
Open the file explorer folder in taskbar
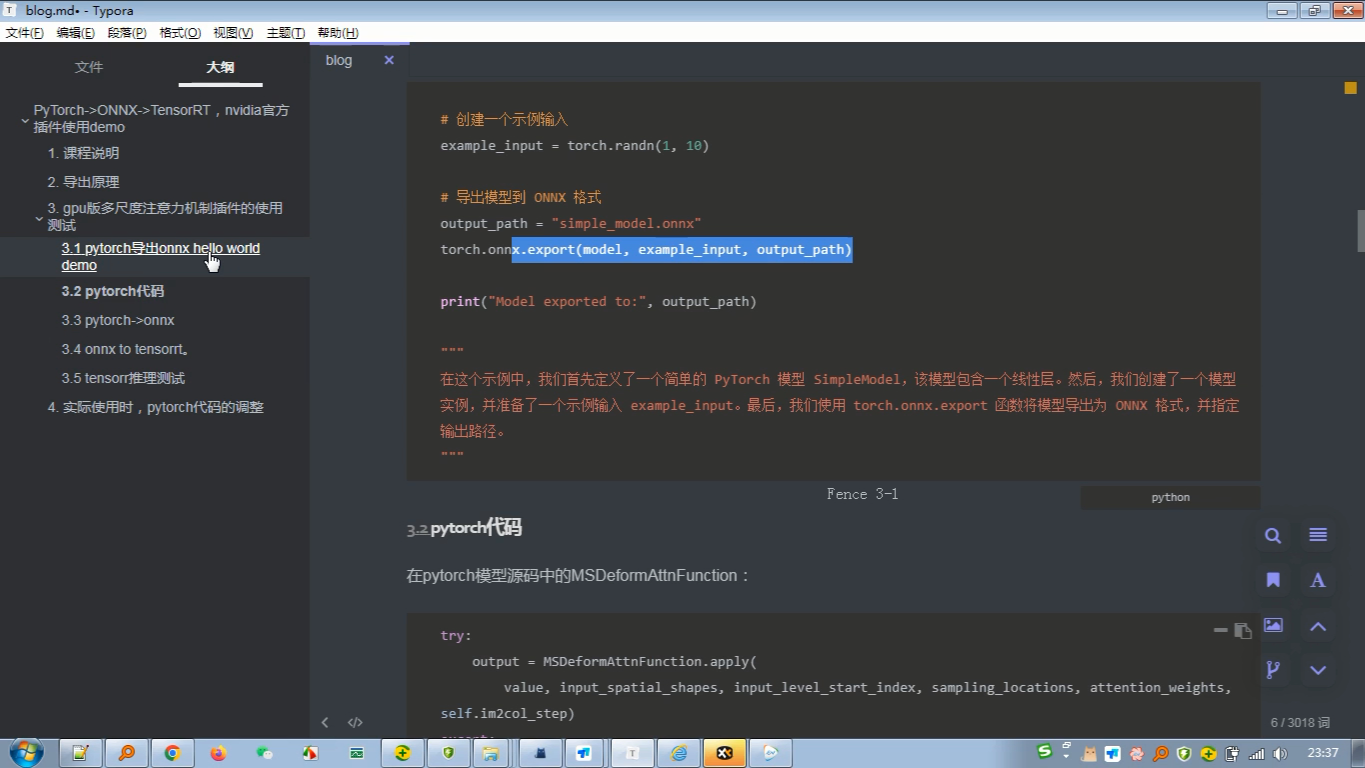coord(489,753)
